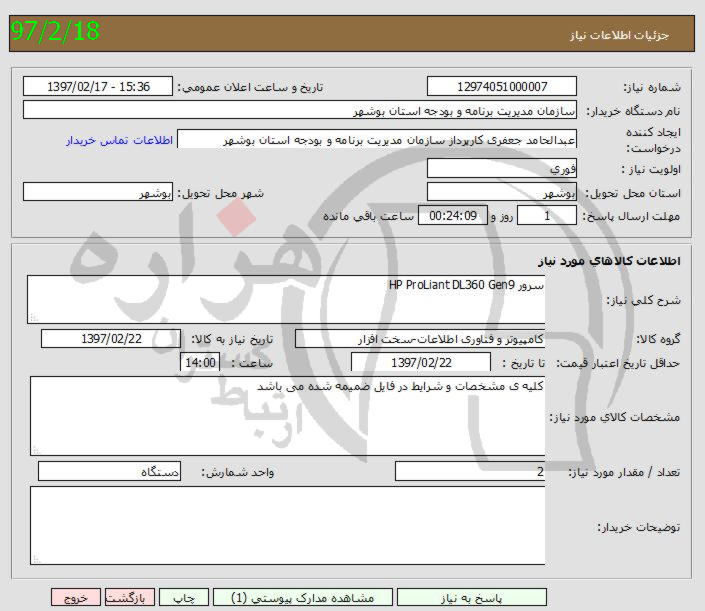Click the label 'واحد شمارش:'

[x=237, y=473]
